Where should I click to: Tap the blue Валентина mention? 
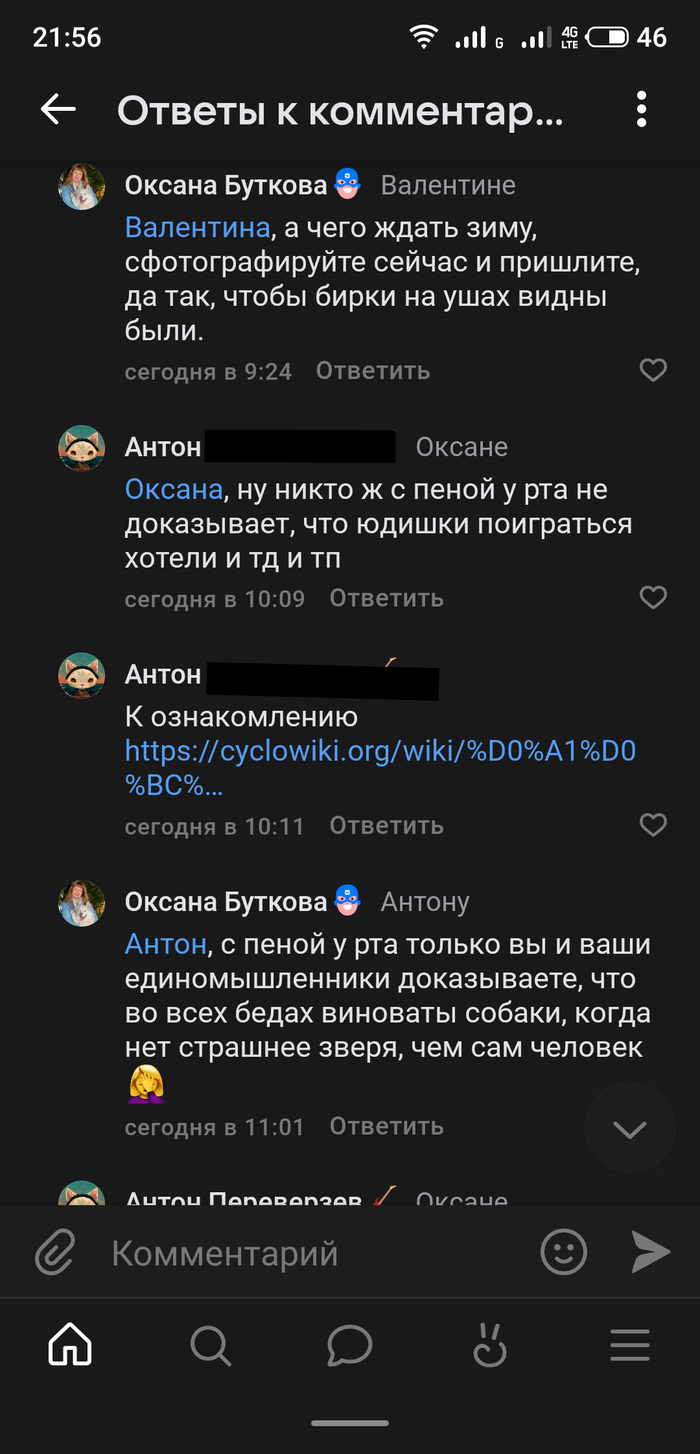pyautogui.click(x=197, y=227)
